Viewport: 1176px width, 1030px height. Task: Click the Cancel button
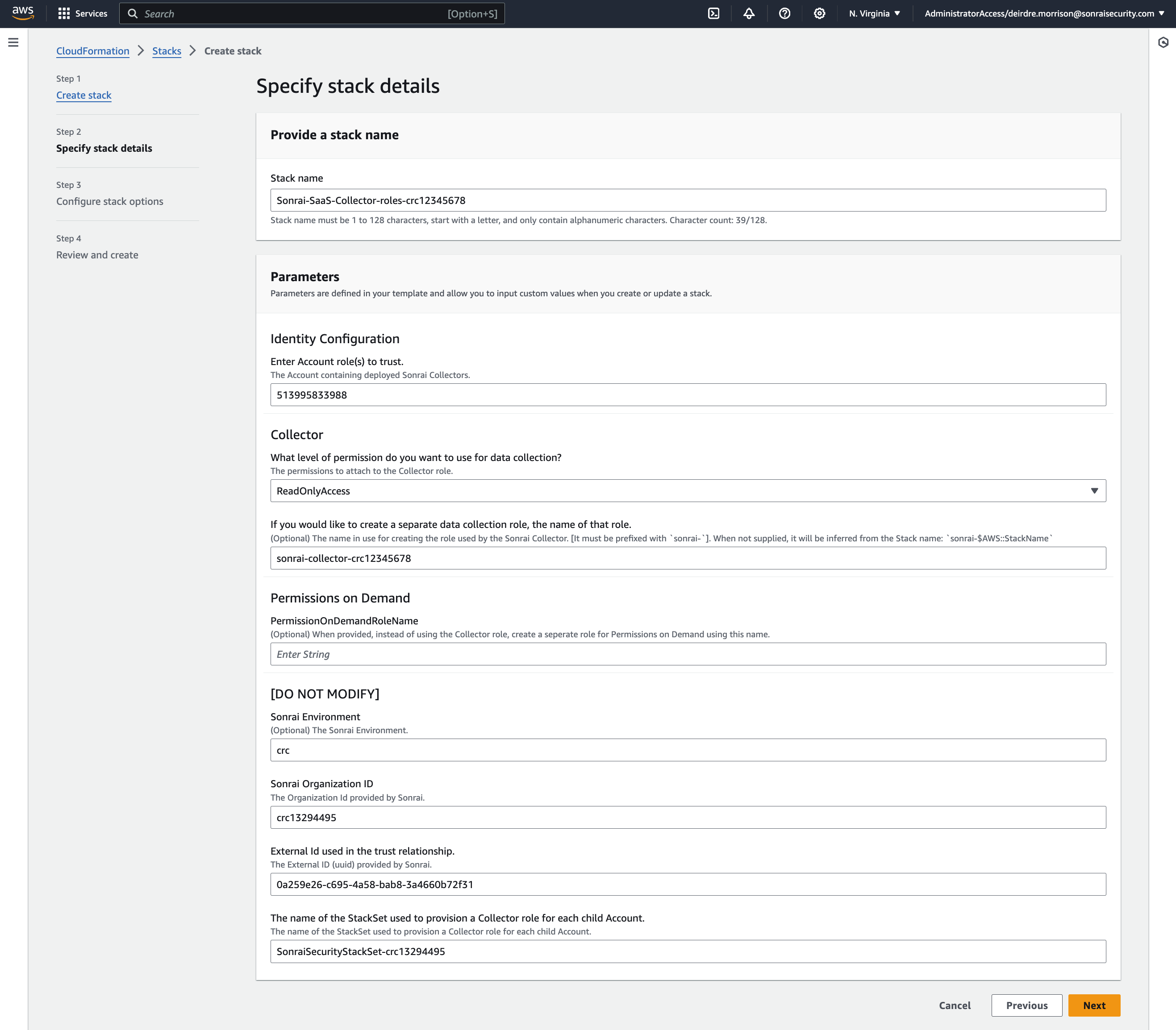(955, 1005)
